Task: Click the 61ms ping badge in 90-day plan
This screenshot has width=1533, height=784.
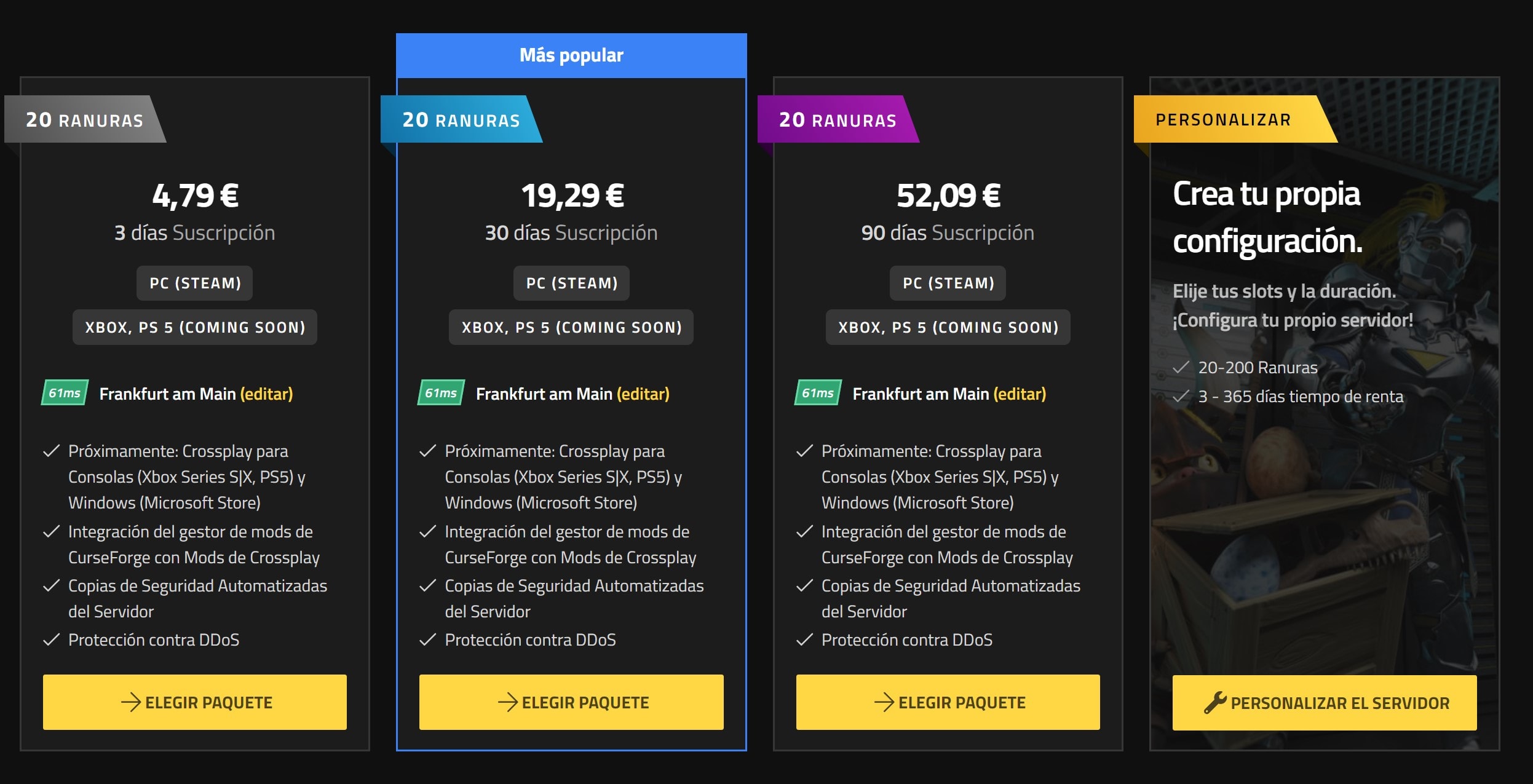Action: click(818, 393)
